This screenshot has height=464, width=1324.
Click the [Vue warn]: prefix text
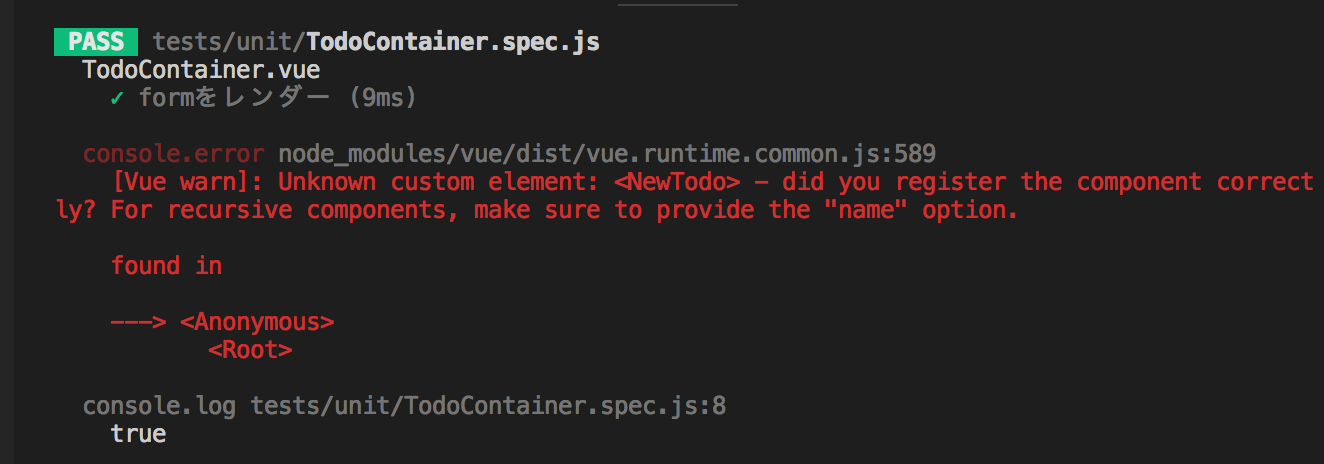187,182
